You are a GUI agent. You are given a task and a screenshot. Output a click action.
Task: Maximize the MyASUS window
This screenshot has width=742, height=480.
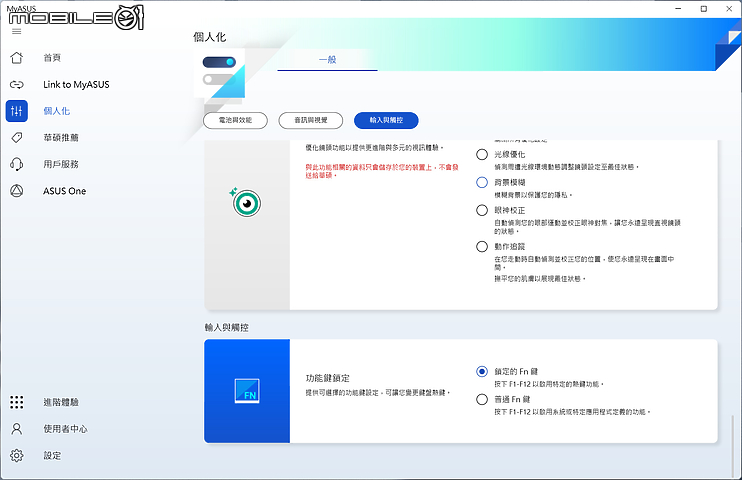pyautogui.click(x=704, y=9)
